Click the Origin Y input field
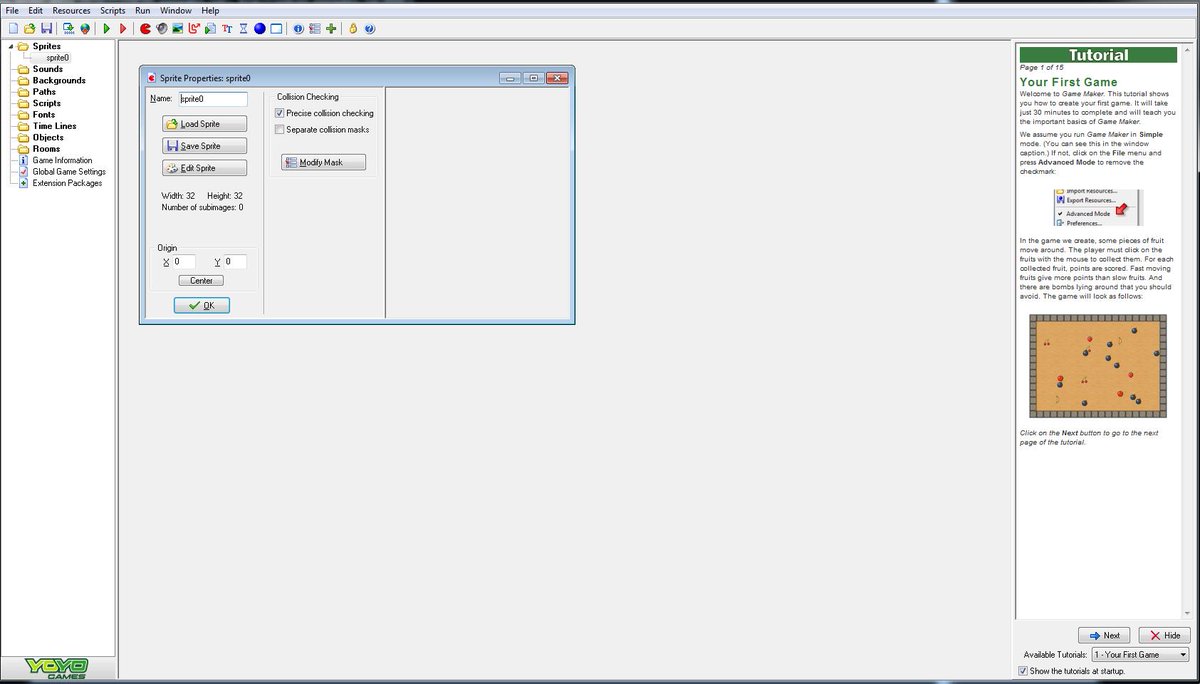 pyautogui.click(x=235, y=262)
